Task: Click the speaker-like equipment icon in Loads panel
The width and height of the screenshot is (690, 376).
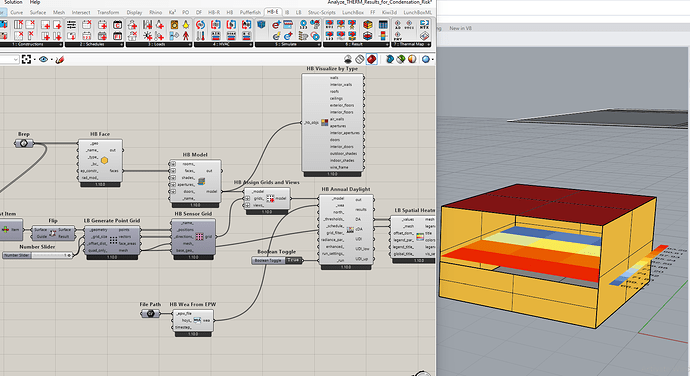Action: coord(174,25)
